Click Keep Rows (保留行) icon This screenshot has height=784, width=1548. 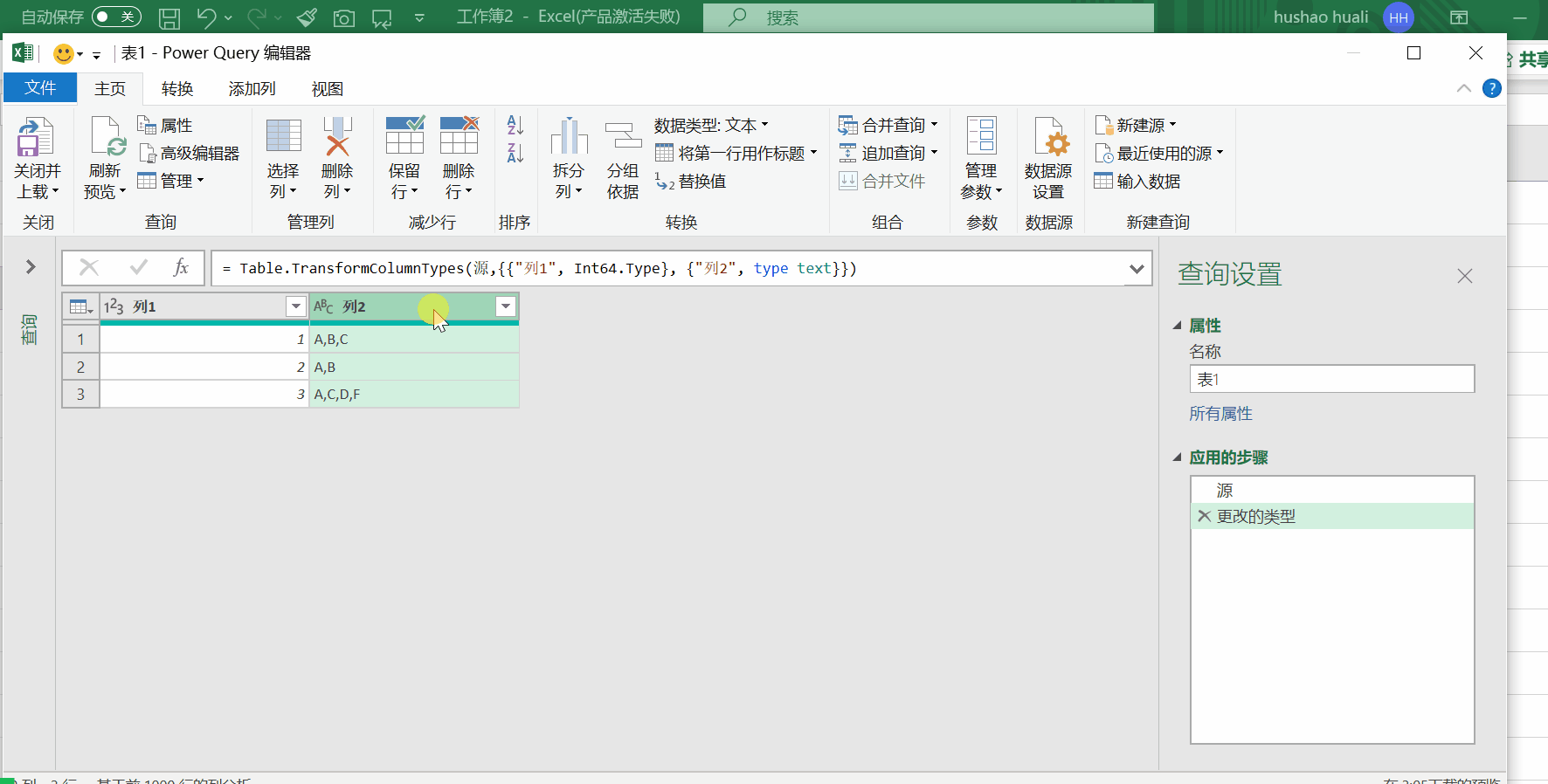click(405, 137)
